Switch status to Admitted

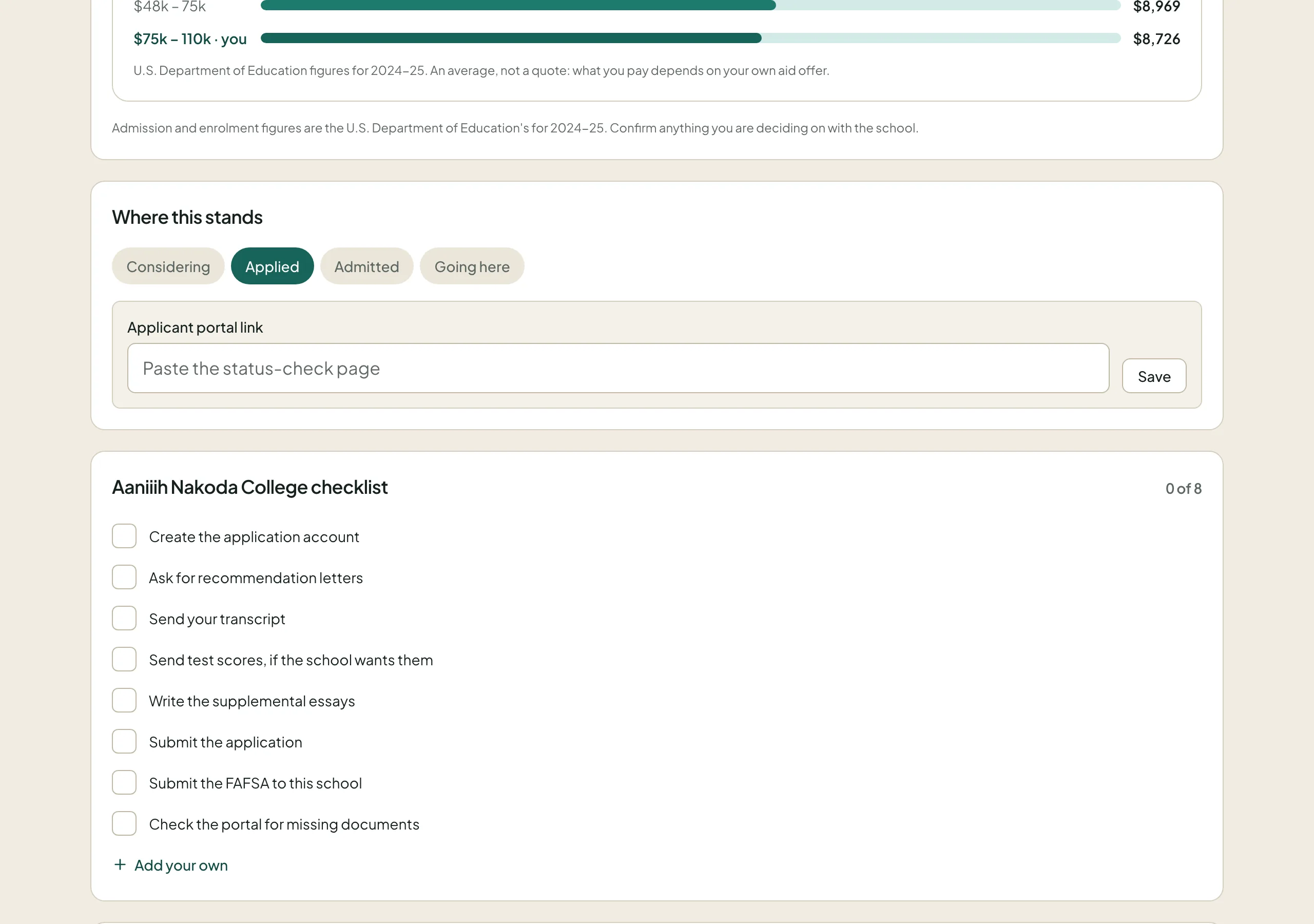[x=367, y=266]
